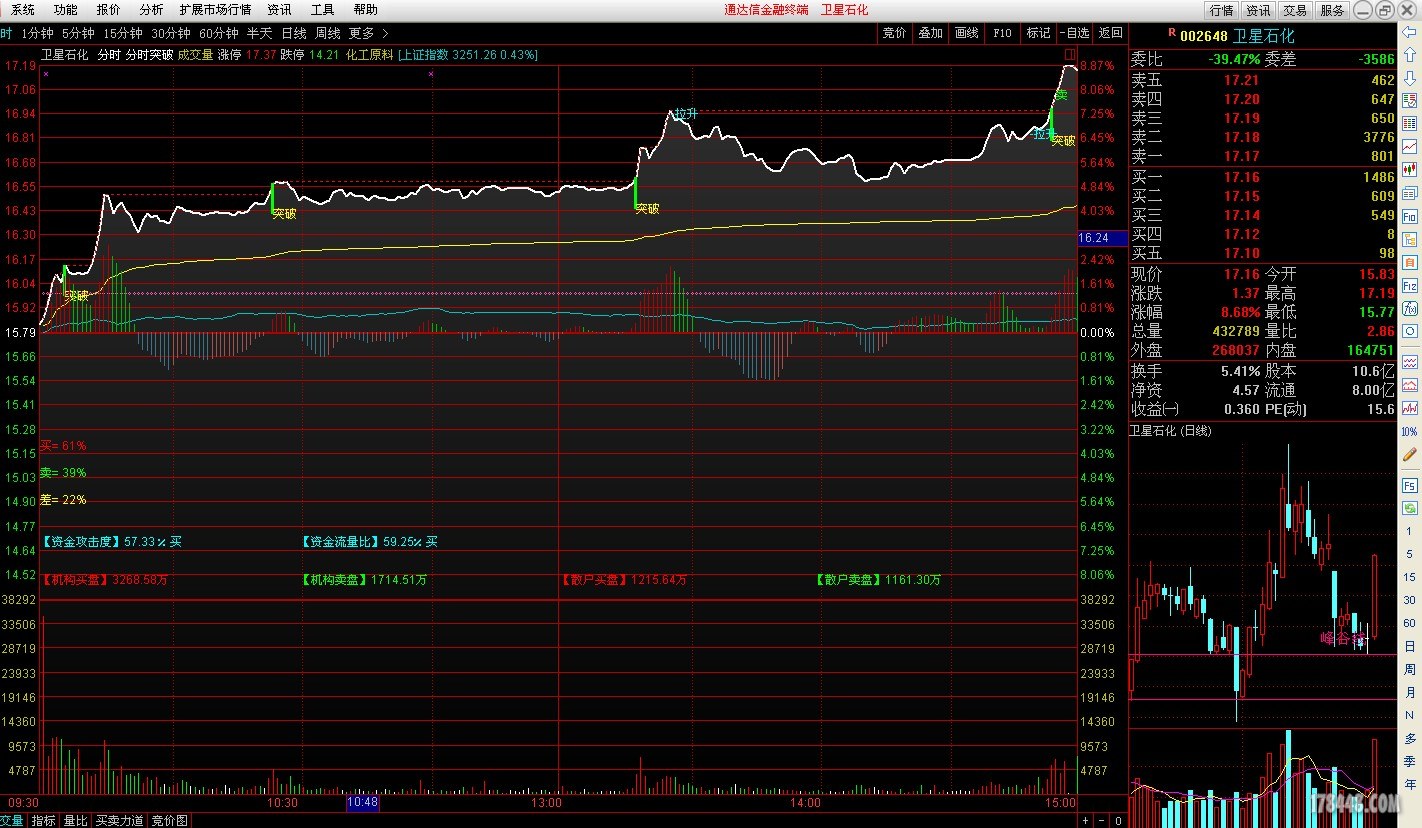The height and width of the screenshot is (828, 1422).
Task: Select the 量比 bottom tab
Action: [x=75, y=820]
